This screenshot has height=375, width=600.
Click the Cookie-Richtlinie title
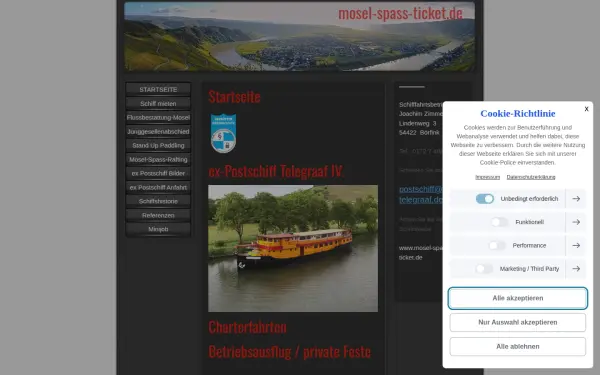[518, 113]
